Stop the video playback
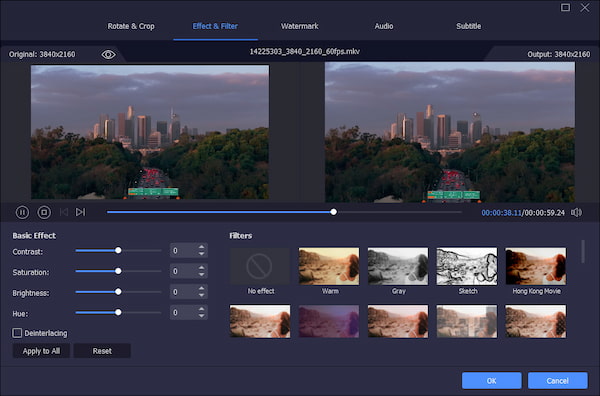 [x=44, y=212]
